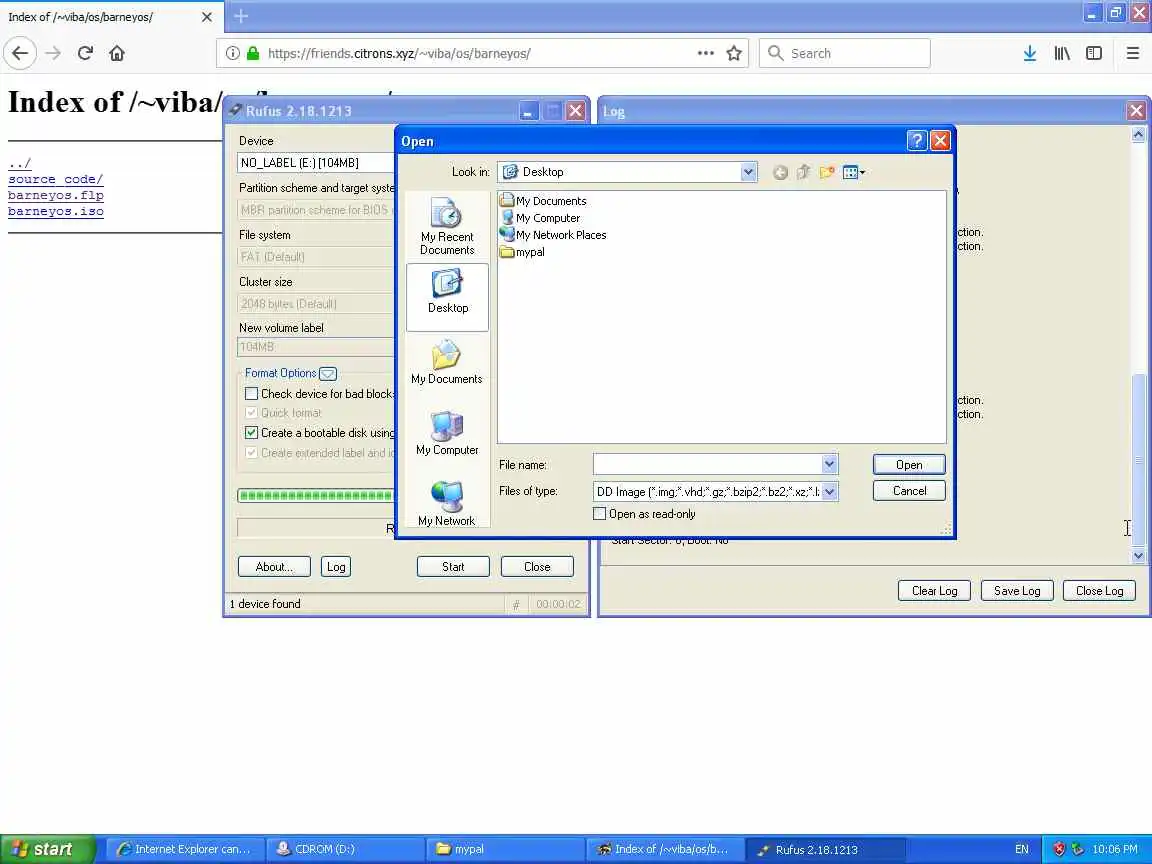The image size is (1152, 864).
Task: Open a new Firefox tab
Action: (x=241, y=15)
